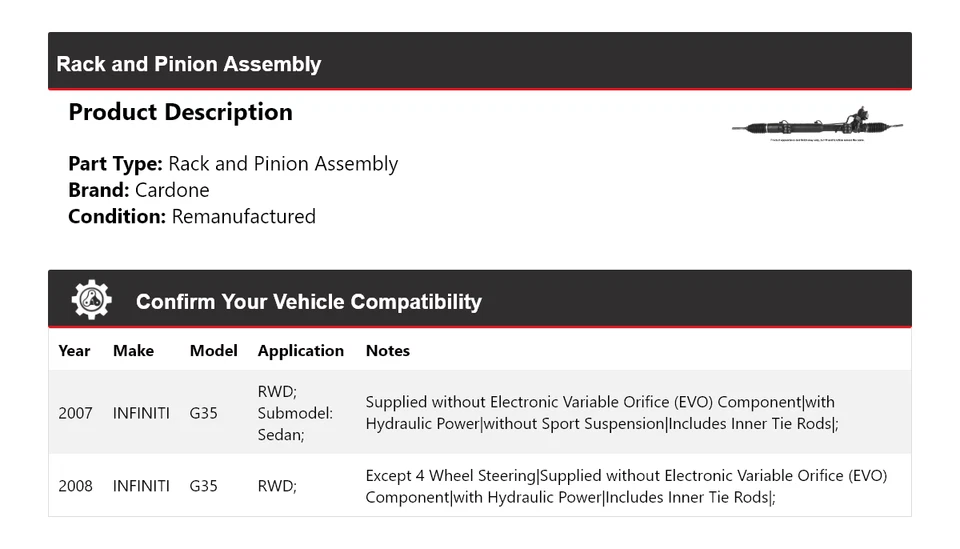Click the Product Description heading
Screen dimensions: 960x549
[x=180, y=112]
